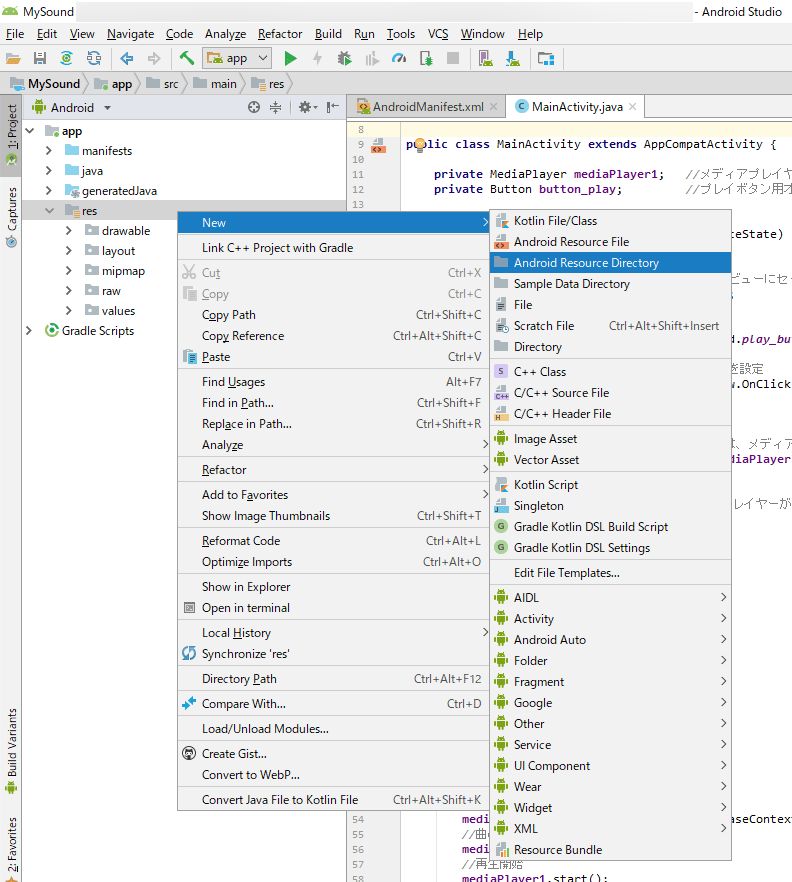Open the SDK Manager icon
Viewport: 792px width, 882px height.
pos(513,58)
